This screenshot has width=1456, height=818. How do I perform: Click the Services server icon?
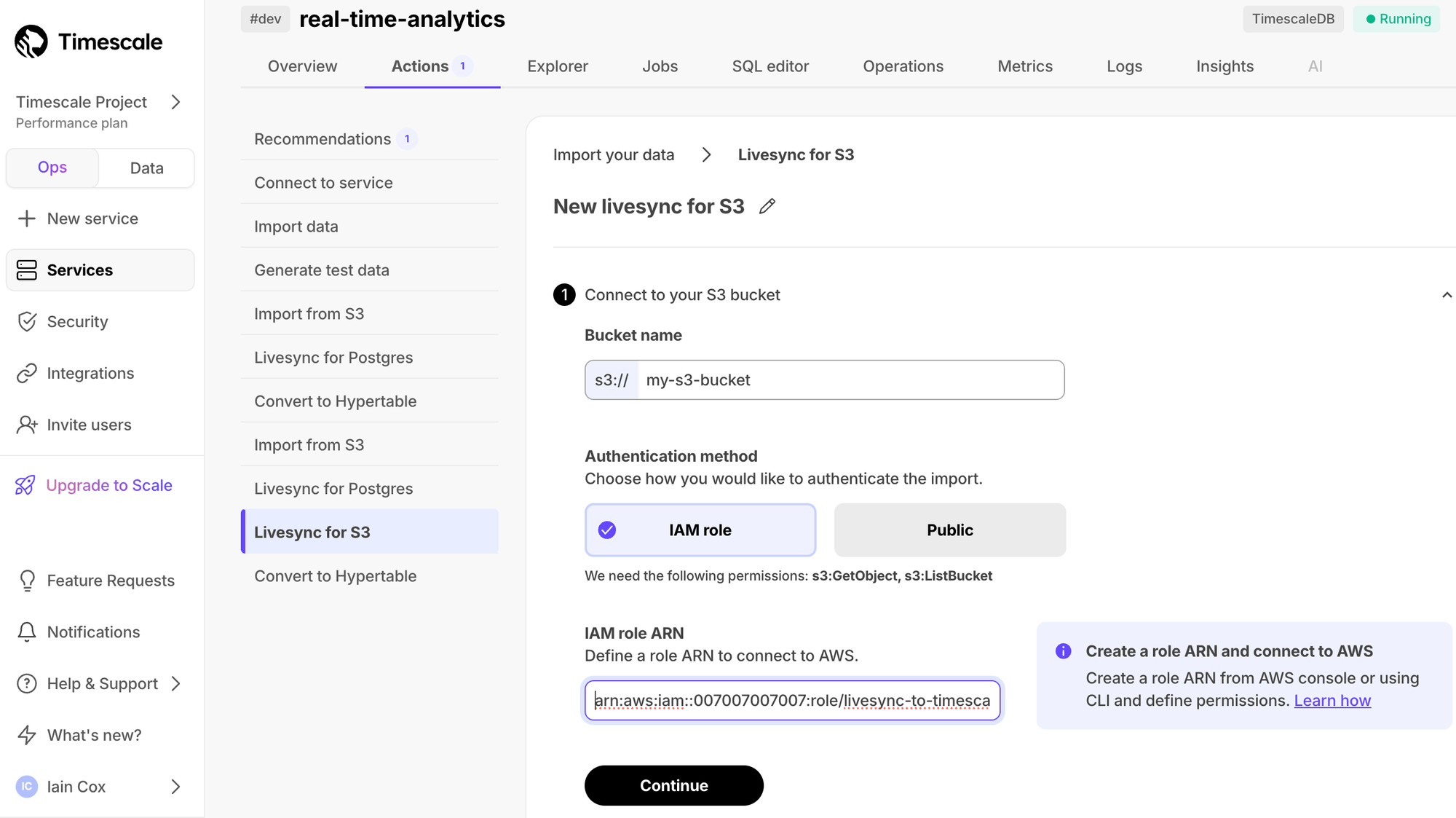pyautogui.click(x=27, y=270)
